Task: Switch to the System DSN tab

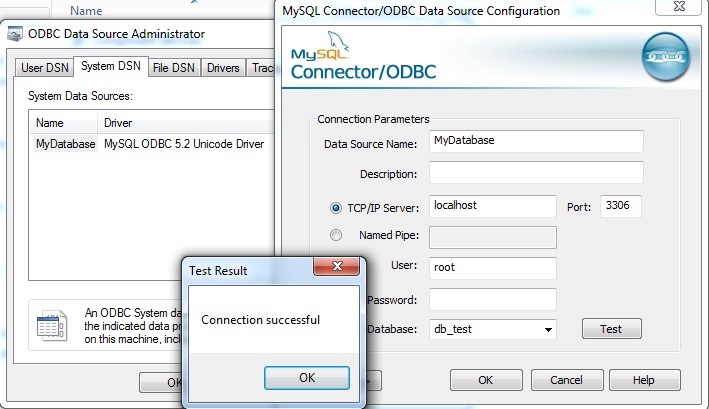Action: pos(111,66)
